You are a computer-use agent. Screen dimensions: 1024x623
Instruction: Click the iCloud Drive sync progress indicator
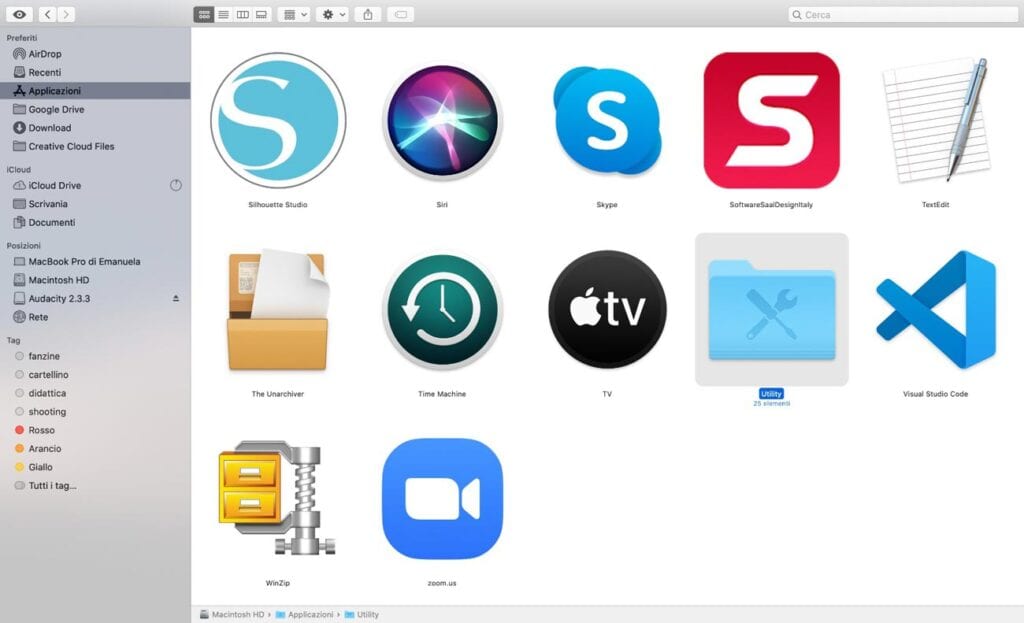[x=176, y=185]
